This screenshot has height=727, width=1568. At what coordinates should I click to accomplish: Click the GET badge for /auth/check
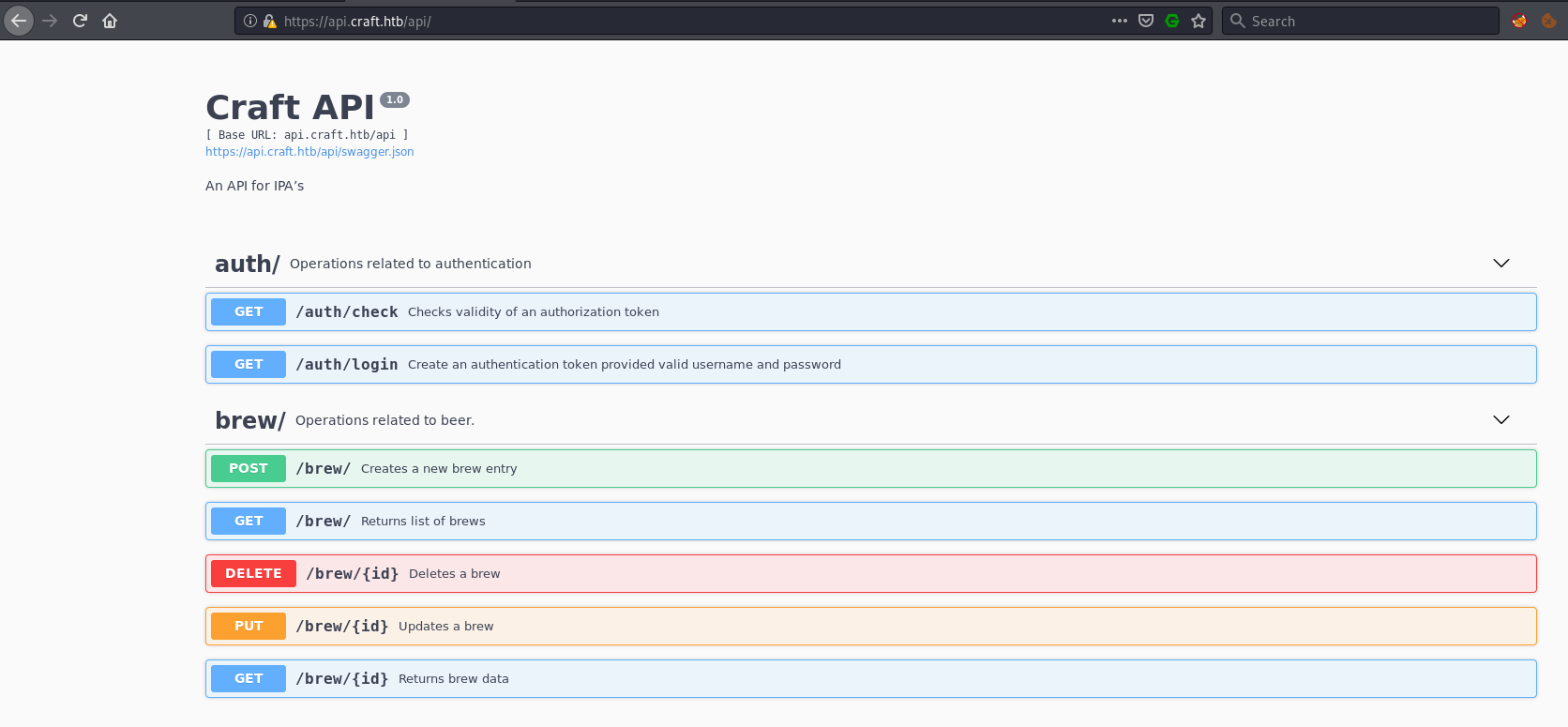point(249,311)
